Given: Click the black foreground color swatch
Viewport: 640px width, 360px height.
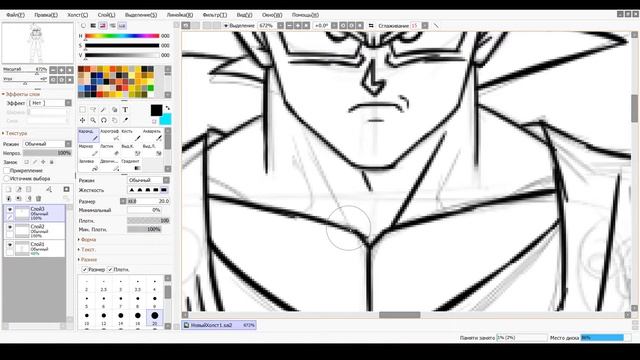Looking at the screenshot, I should (x=156, y=110).
